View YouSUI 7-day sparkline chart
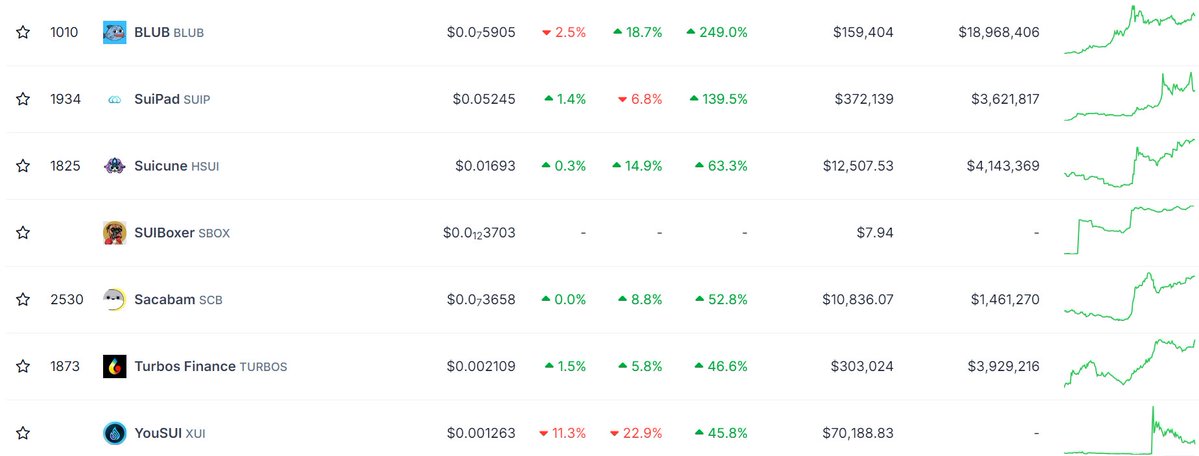This screenshot has height=456, width=1199. pos(1129,431)
